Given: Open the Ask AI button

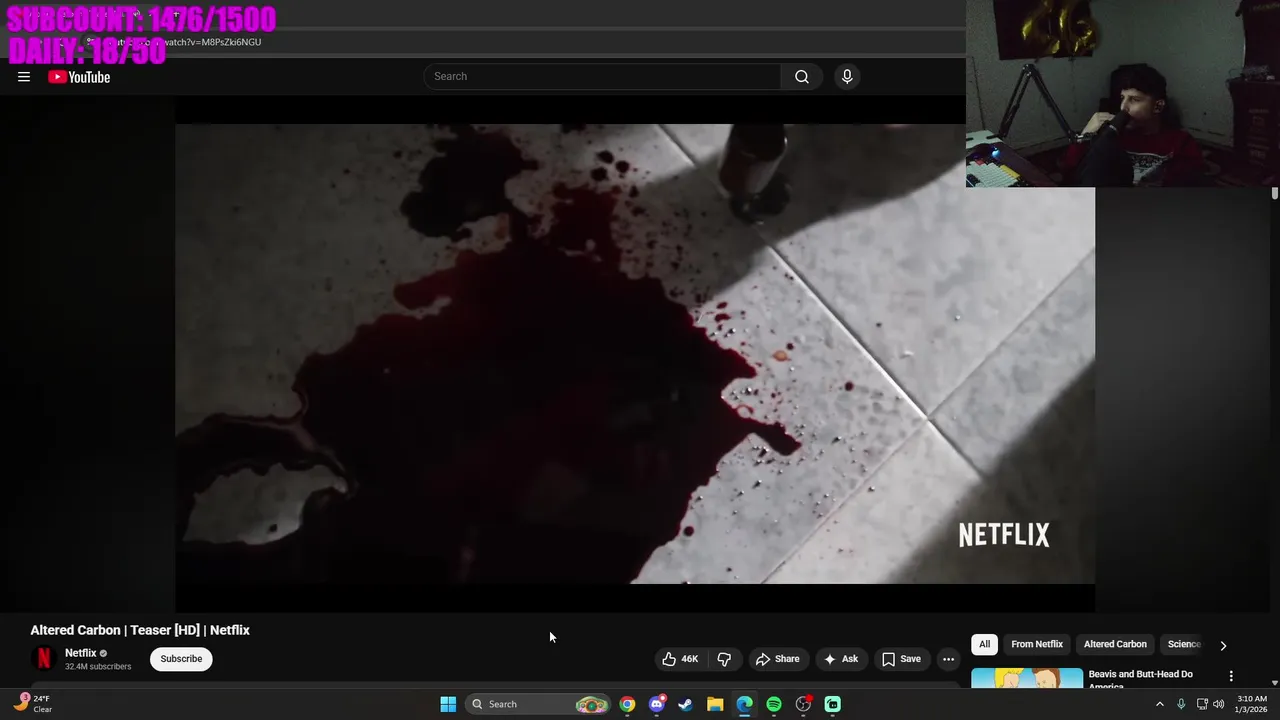Looking at the screenshot, I should [x=840, y=659].
